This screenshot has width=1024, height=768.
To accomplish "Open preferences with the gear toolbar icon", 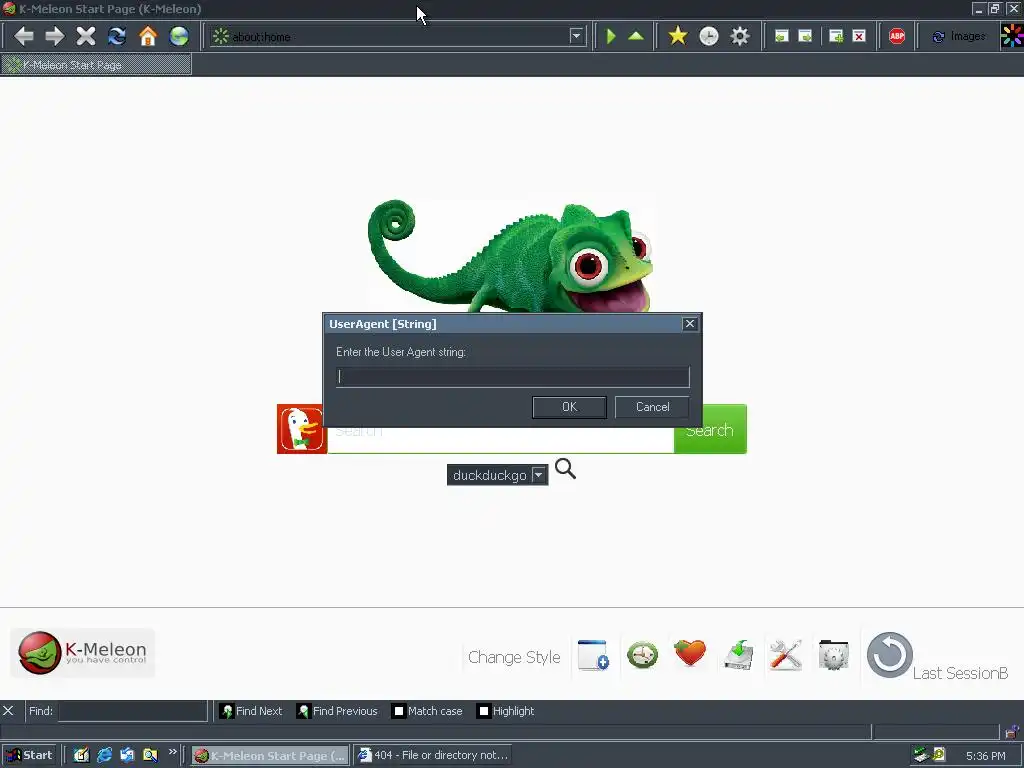I will tap(740, 36).
